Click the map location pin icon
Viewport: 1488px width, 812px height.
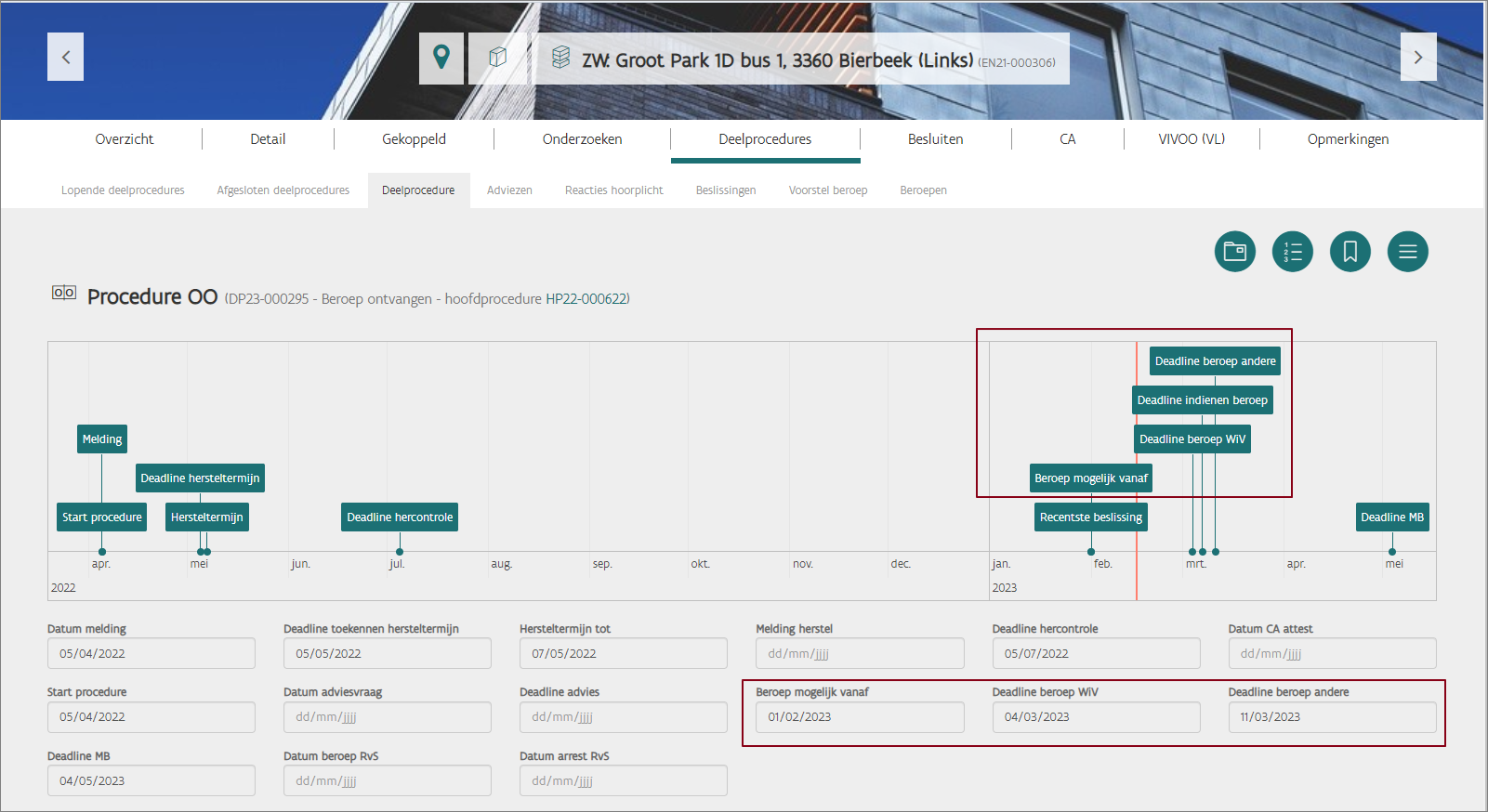[x=441, y=58]
